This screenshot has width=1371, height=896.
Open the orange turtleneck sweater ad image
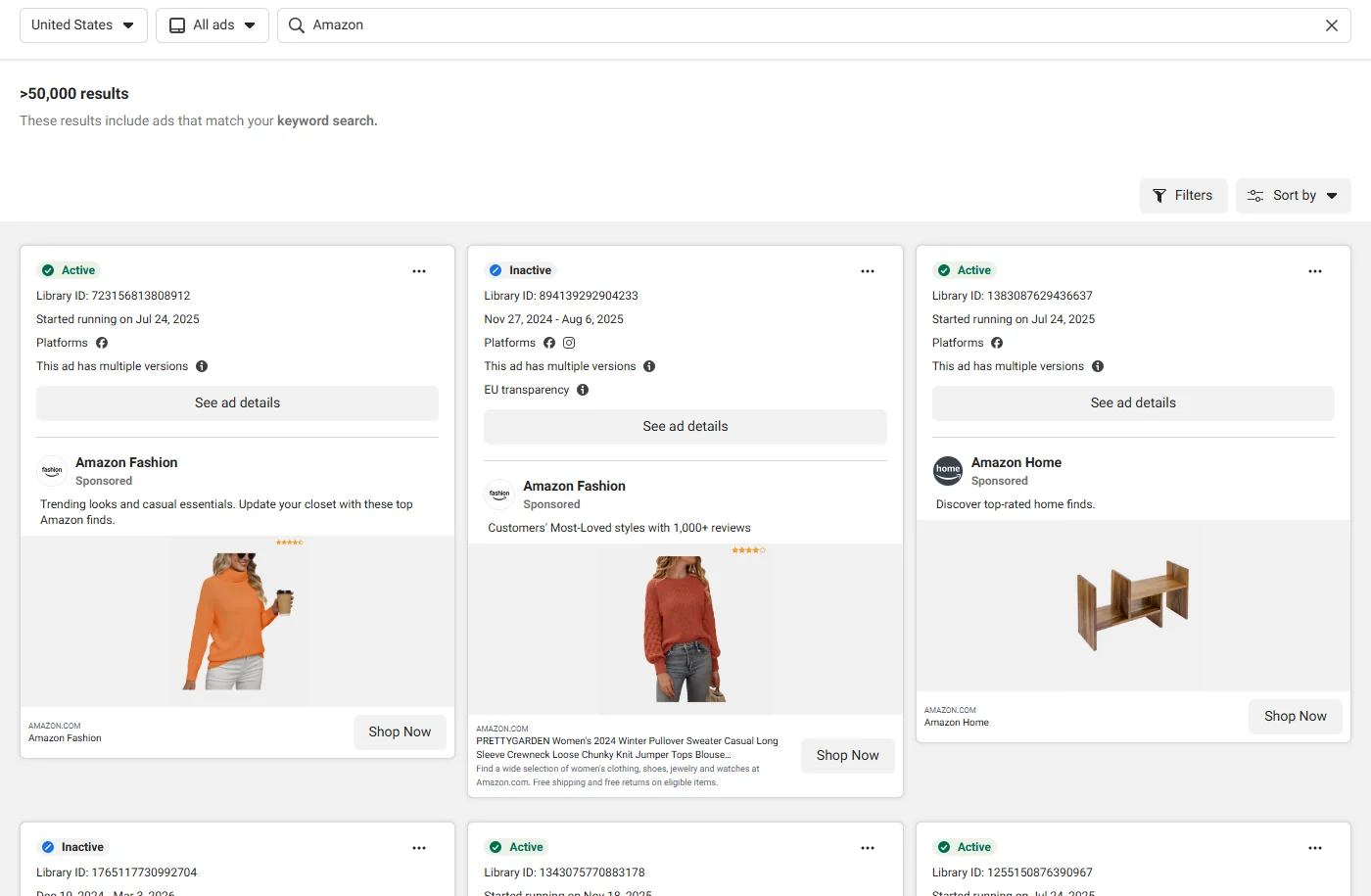coord(238,621)
